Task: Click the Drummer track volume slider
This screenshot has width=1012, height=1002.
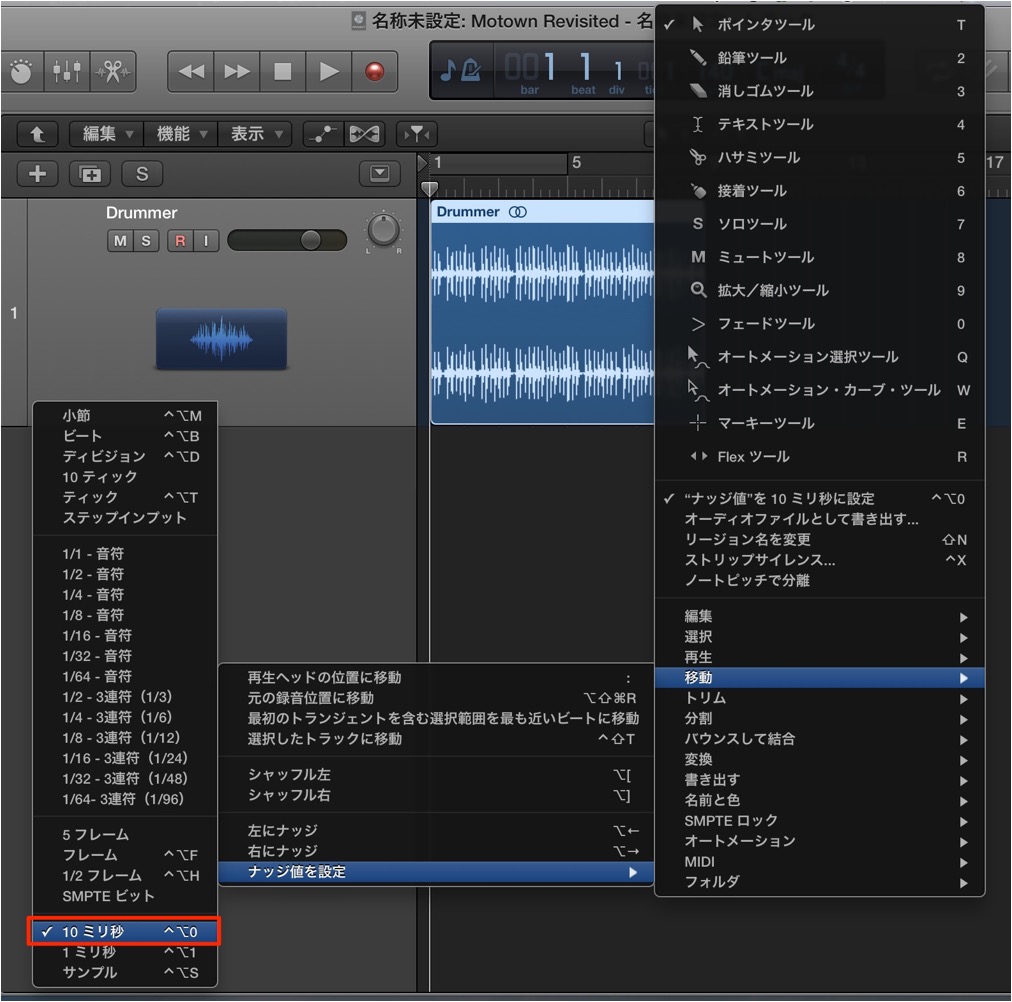Action: click(x=287, y=241)
